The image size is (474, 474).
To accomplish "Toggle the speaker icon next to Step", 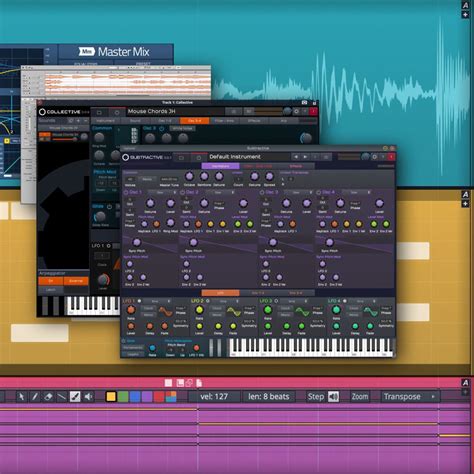I will pyautogui.click(x=333, y=397).
